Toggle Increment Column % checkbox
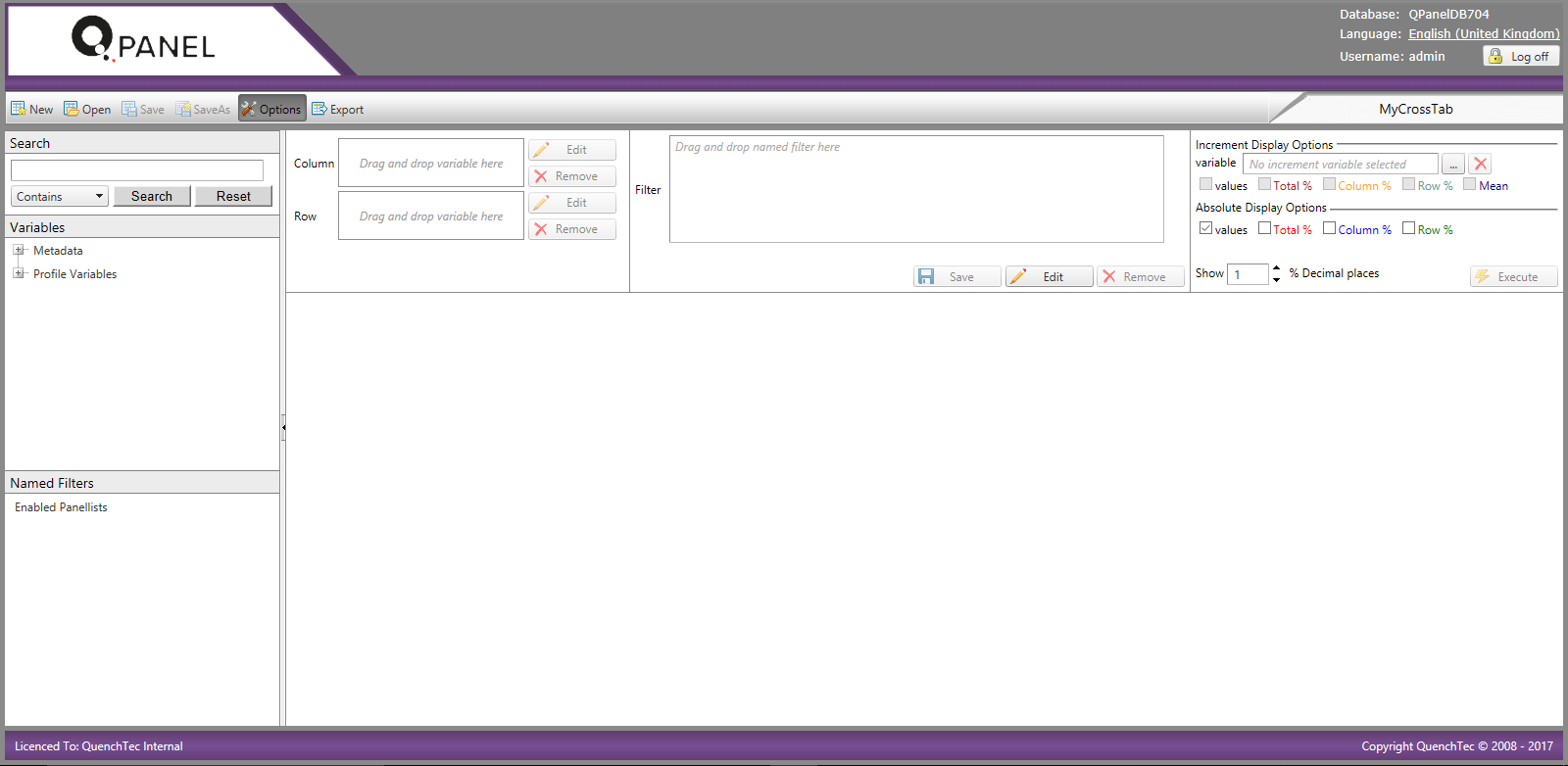Screen dimensions: 1568x766 click(1330, 184)
